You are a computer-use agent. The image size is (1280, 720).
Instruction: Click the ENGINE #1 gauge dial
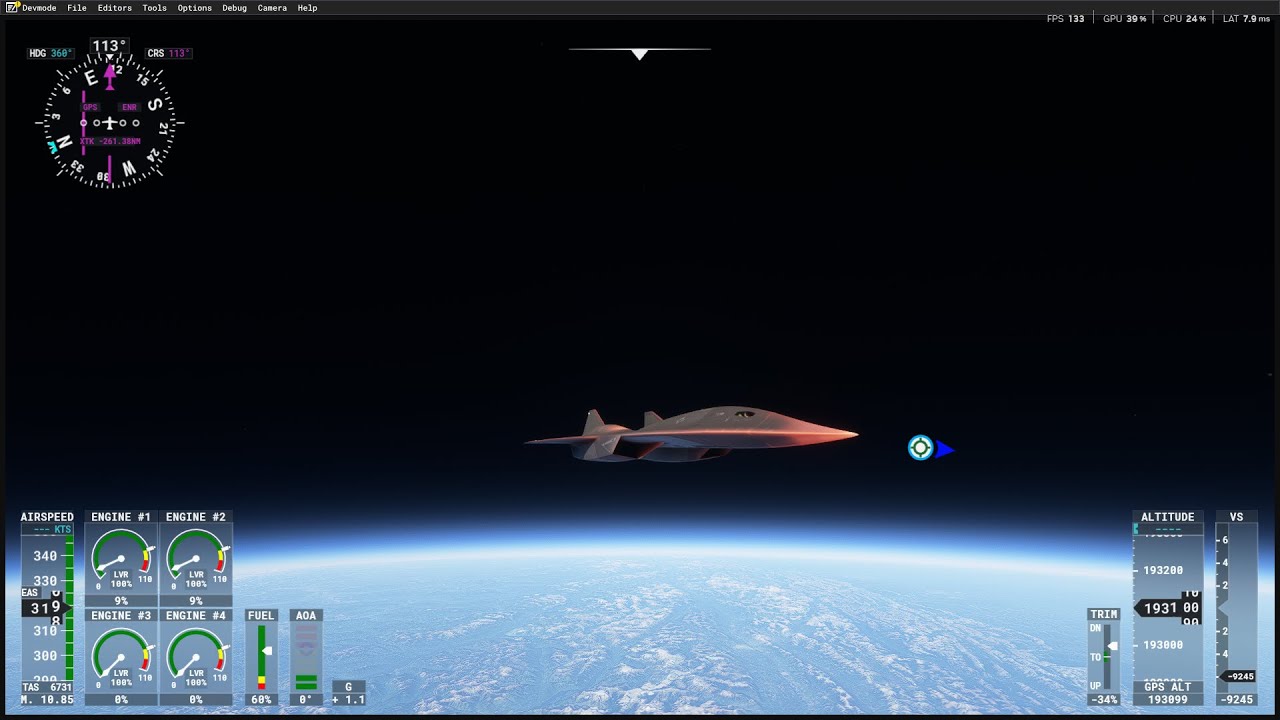pos(121,560)
